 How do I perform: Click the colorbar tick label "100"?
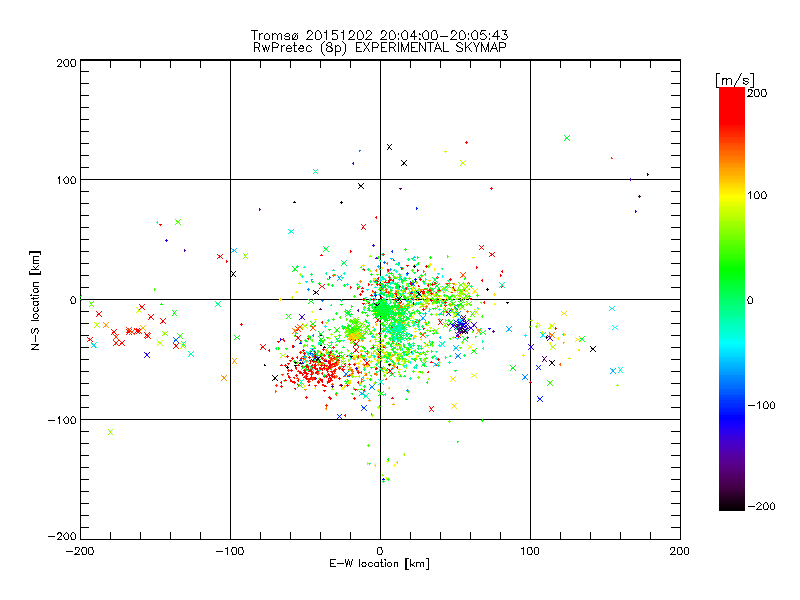(757, 195)
